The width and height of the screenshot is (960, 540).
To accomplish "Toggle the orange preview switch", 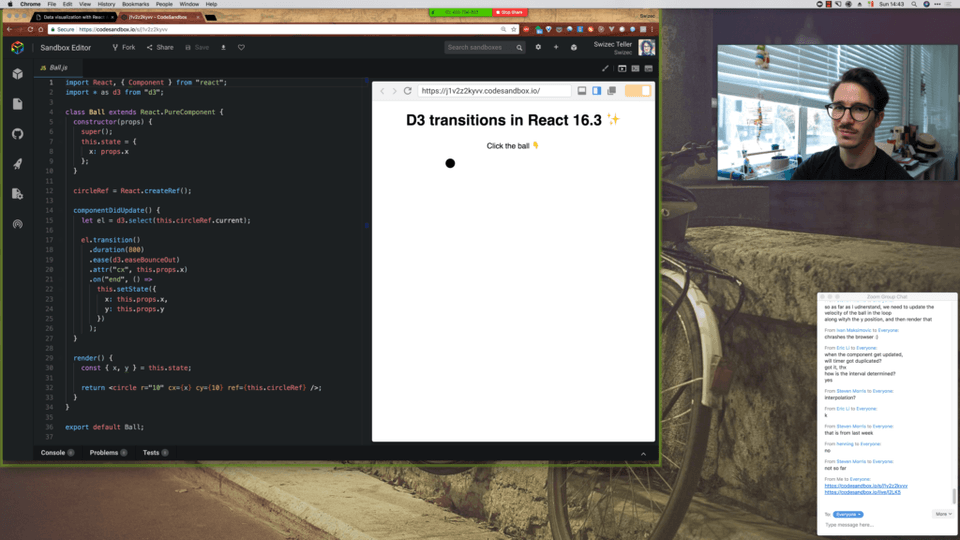I will (637, 91).
